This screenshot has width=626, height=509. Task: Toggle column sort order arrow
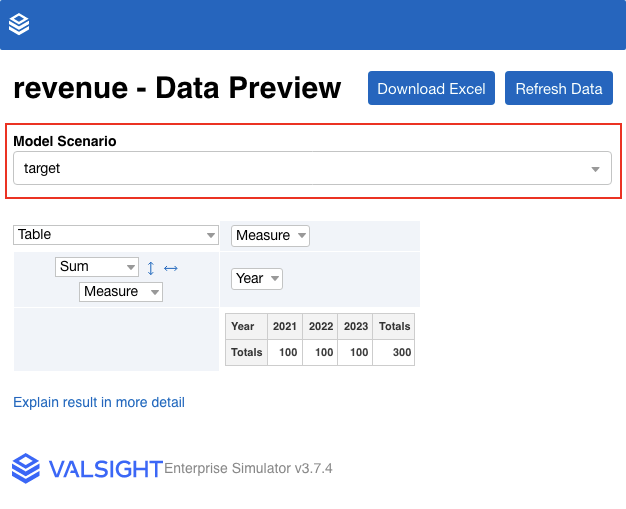(x=170, y=268)
